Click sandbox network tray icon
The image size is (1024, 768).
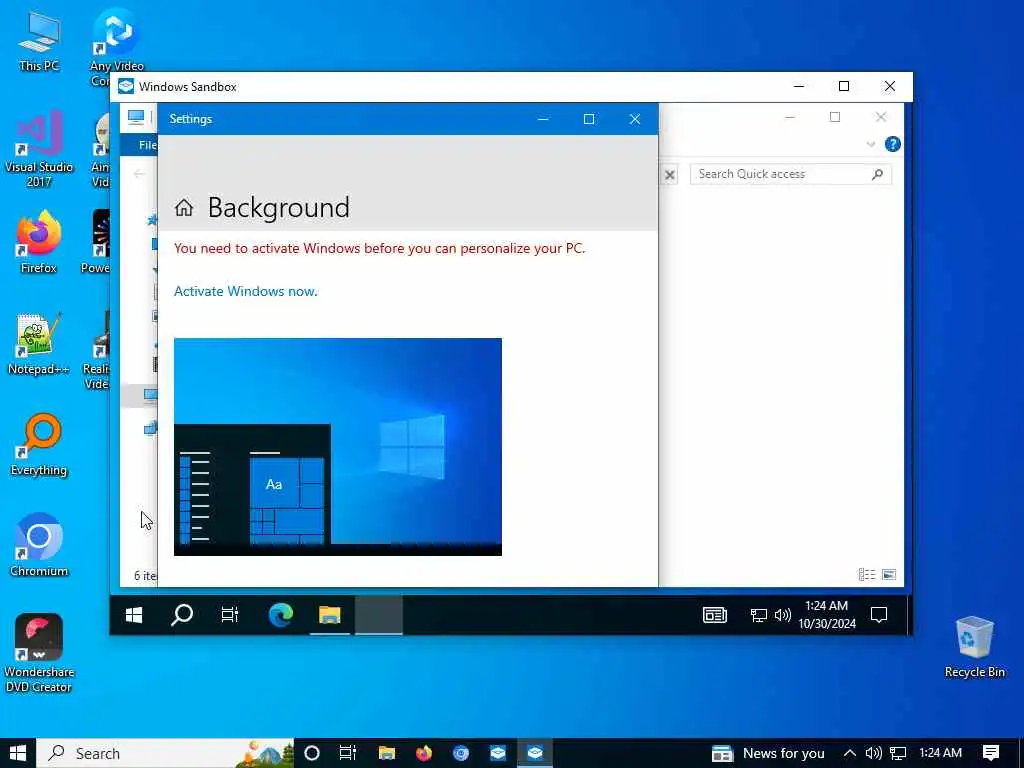pos(758,615)
